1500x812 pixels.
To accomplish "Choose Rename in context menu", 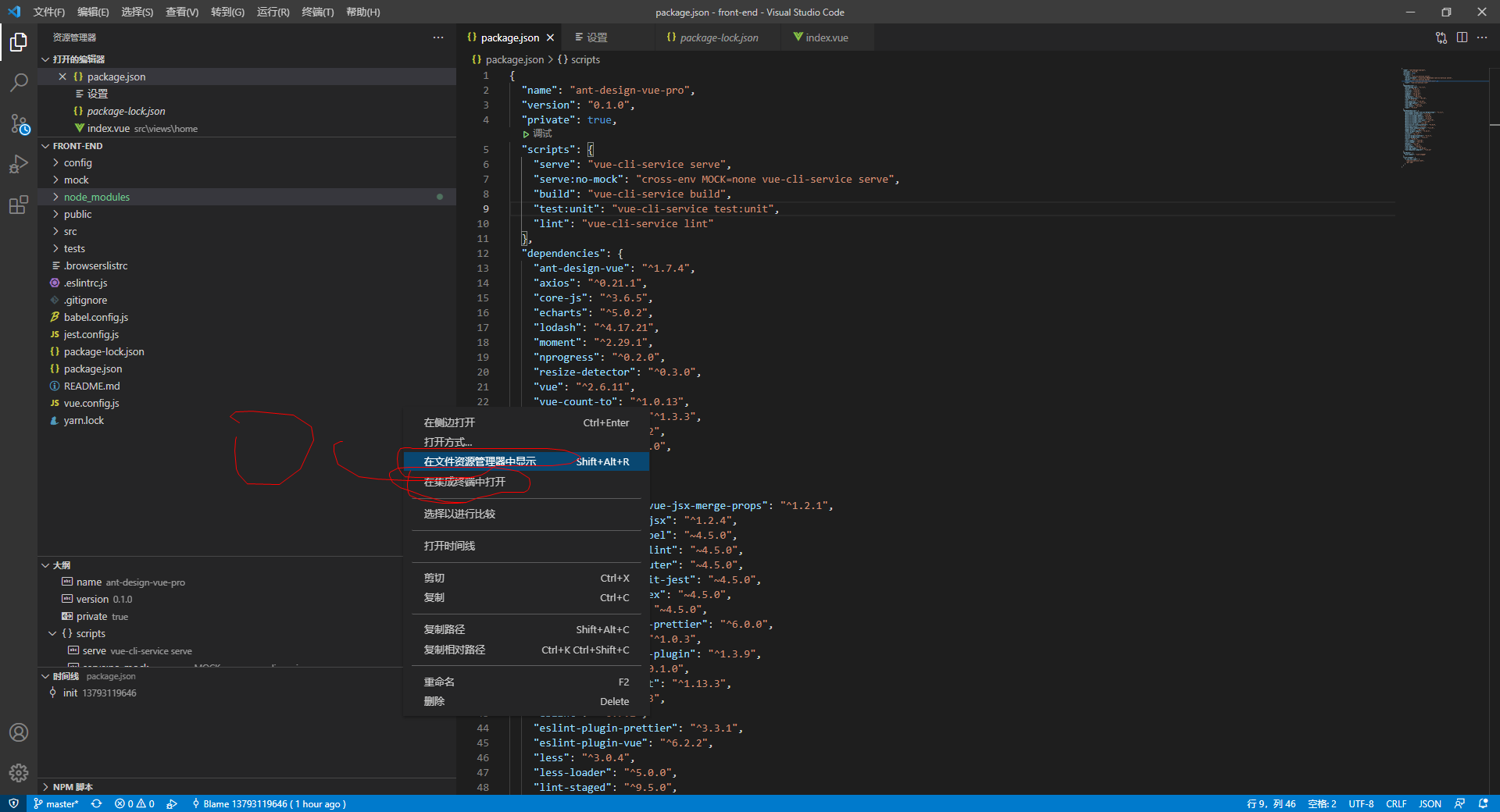I will pyautogui.click(x=527, y=682).
